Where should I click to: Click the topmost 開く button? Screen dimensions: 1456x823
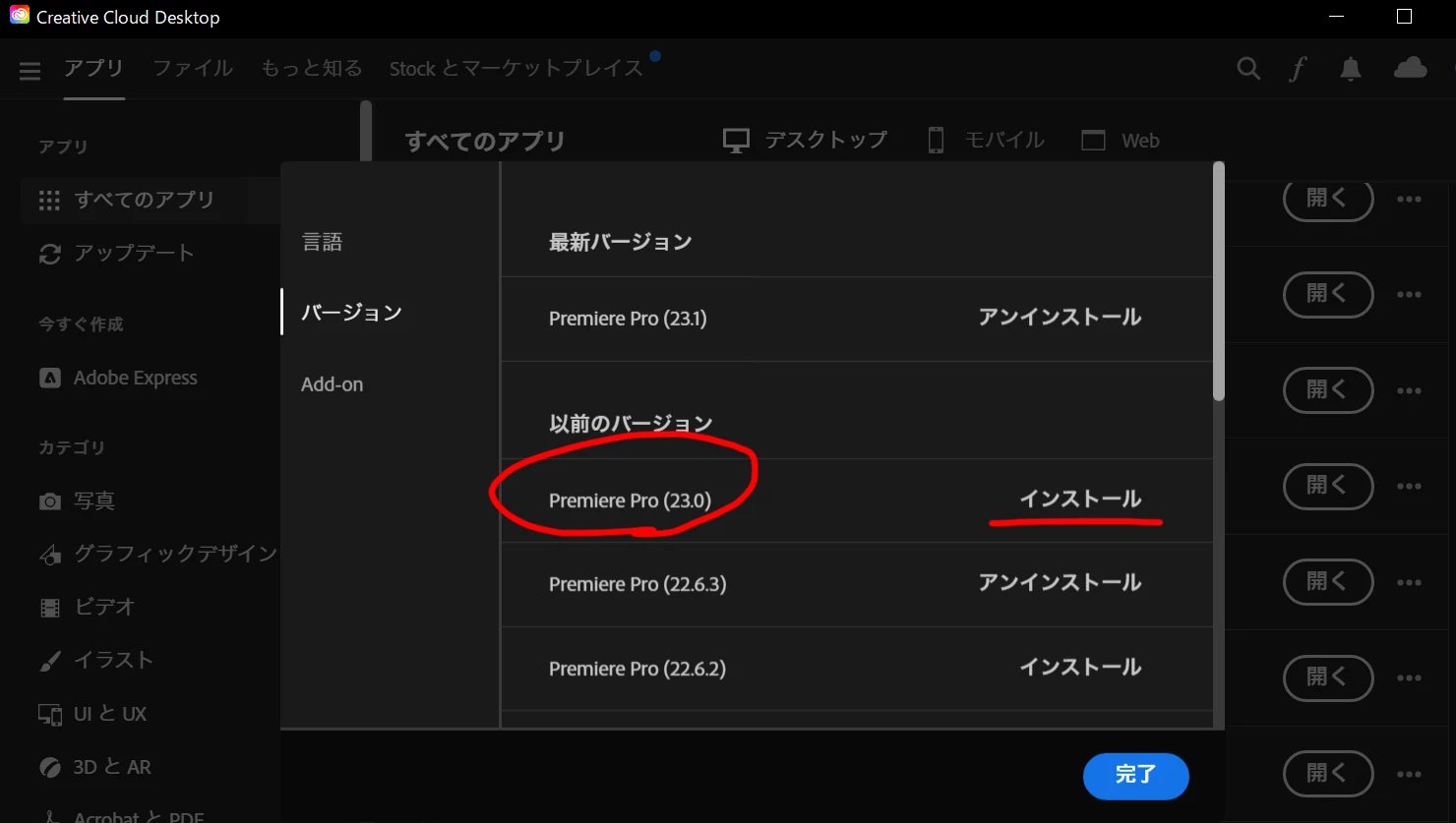(x=1328, y=200)
